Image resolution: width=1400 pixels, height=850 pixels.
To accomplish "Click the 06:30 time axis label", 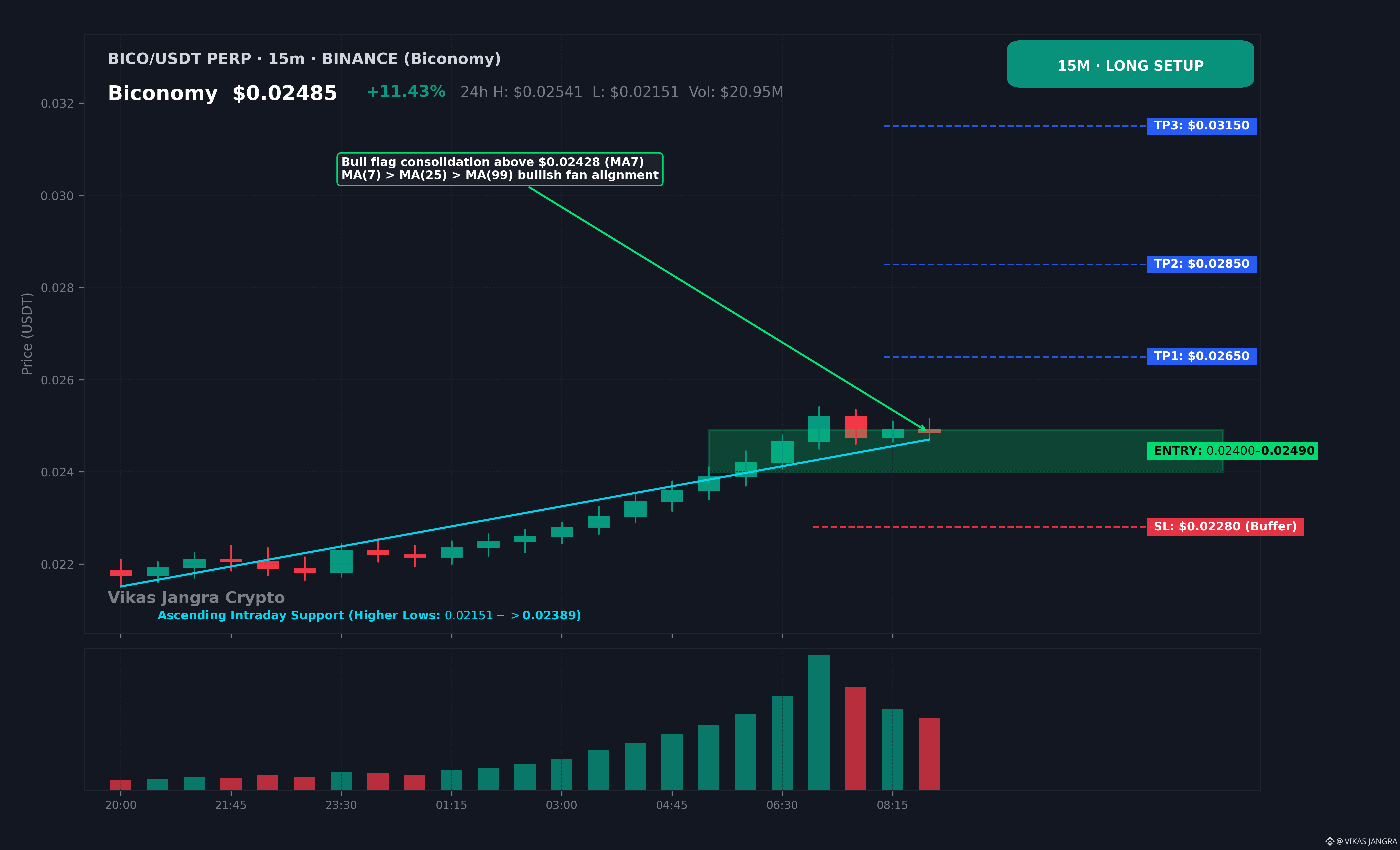I will (x=782, y=805).
